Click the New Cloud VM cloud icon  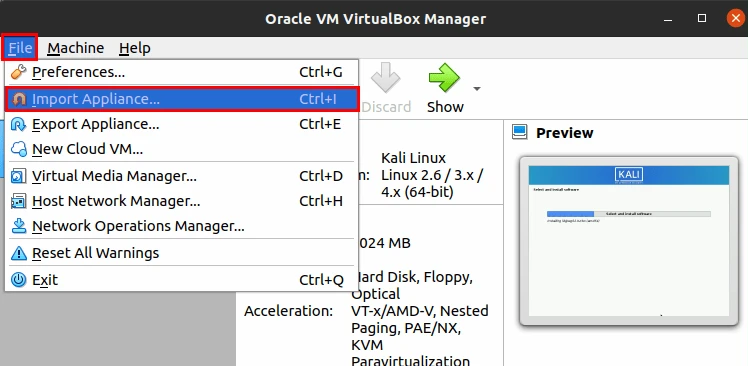coord(19,149)
